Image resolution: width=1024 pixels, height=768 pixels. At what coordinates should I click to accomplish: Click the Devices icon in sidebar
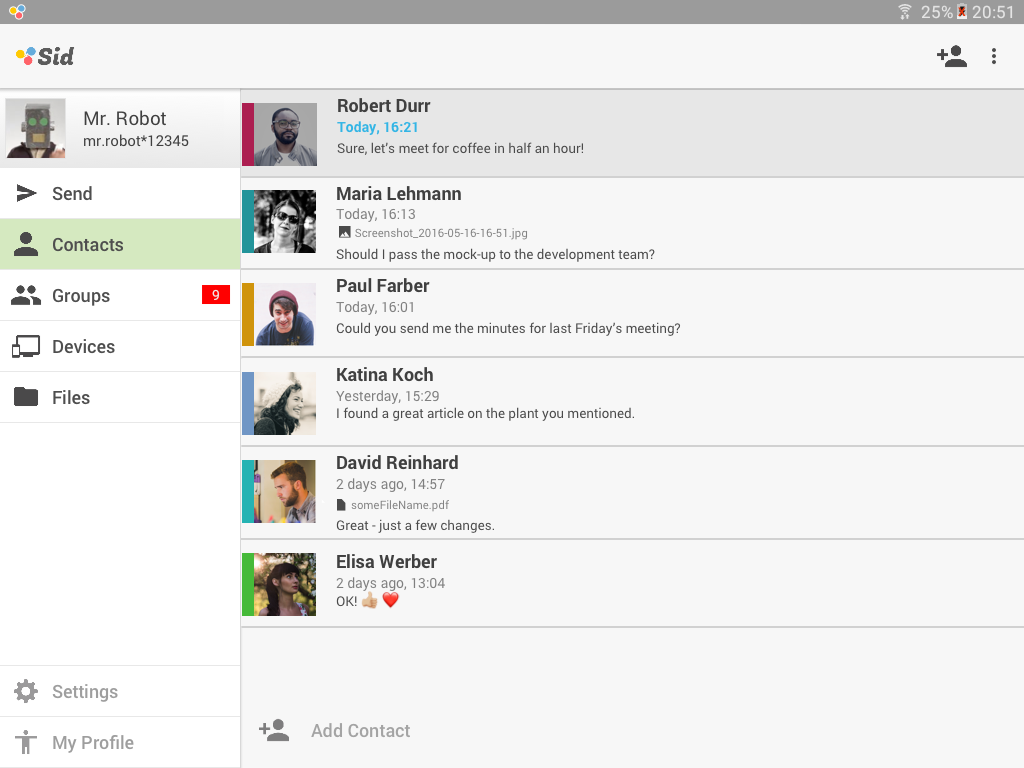tap(26, 347)
